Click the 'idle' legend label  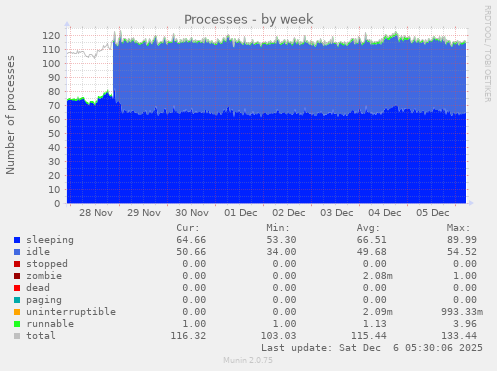pos(38,252)
